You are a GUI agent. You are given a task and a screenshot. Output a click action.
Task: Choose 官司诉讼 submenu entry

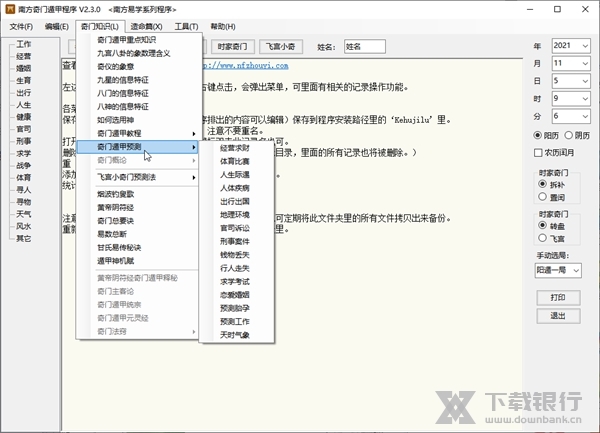click(x=237, y=228)
